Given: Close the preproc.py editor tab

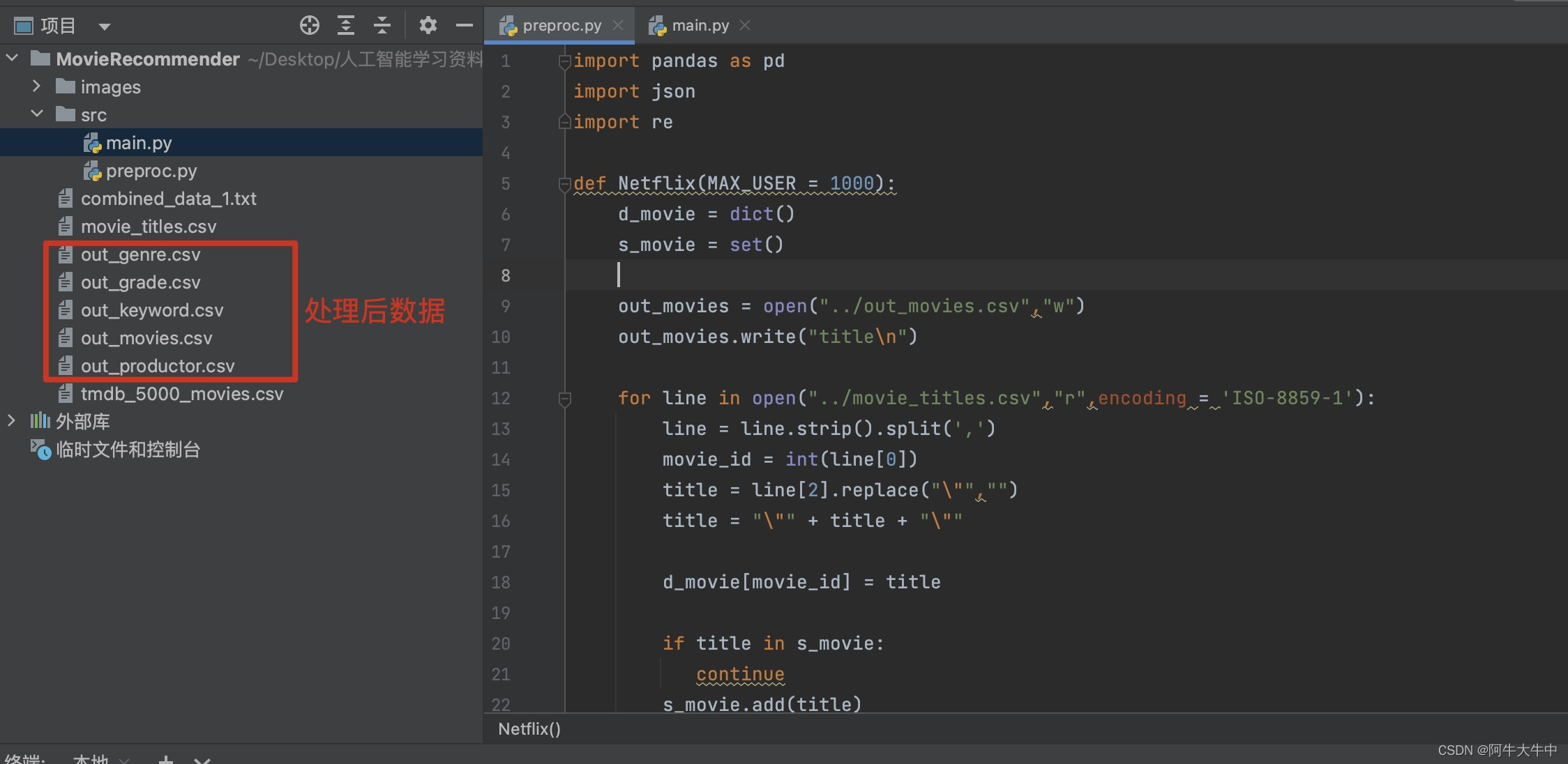Looking at the screenshot, I should tap(618, 25).
